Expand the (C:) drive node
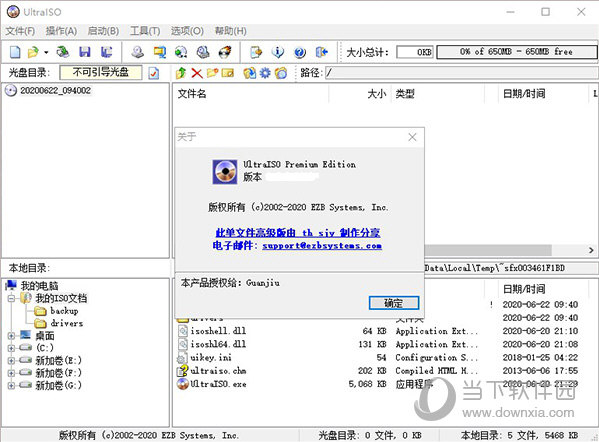The height and width of the screenshot is (442, 599). coord(11,348)
